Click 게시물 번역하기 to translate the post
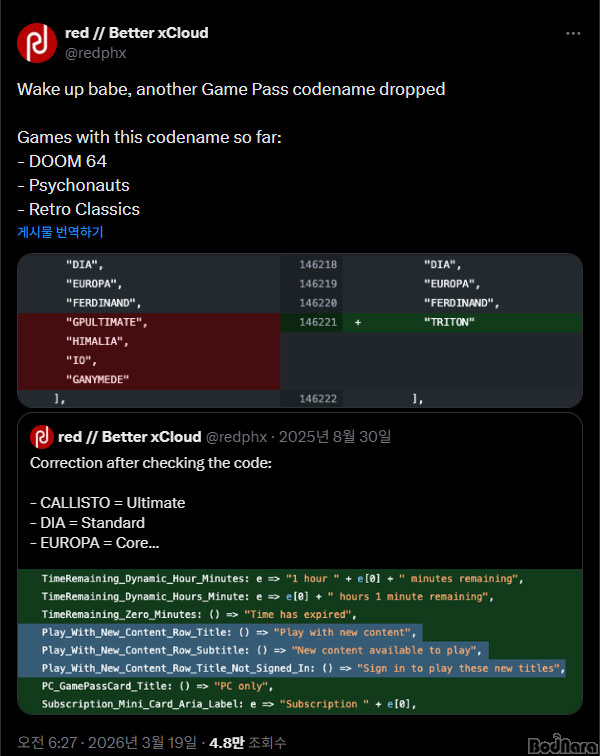Viewport: 600px width, 756px height. pos(60,232)
